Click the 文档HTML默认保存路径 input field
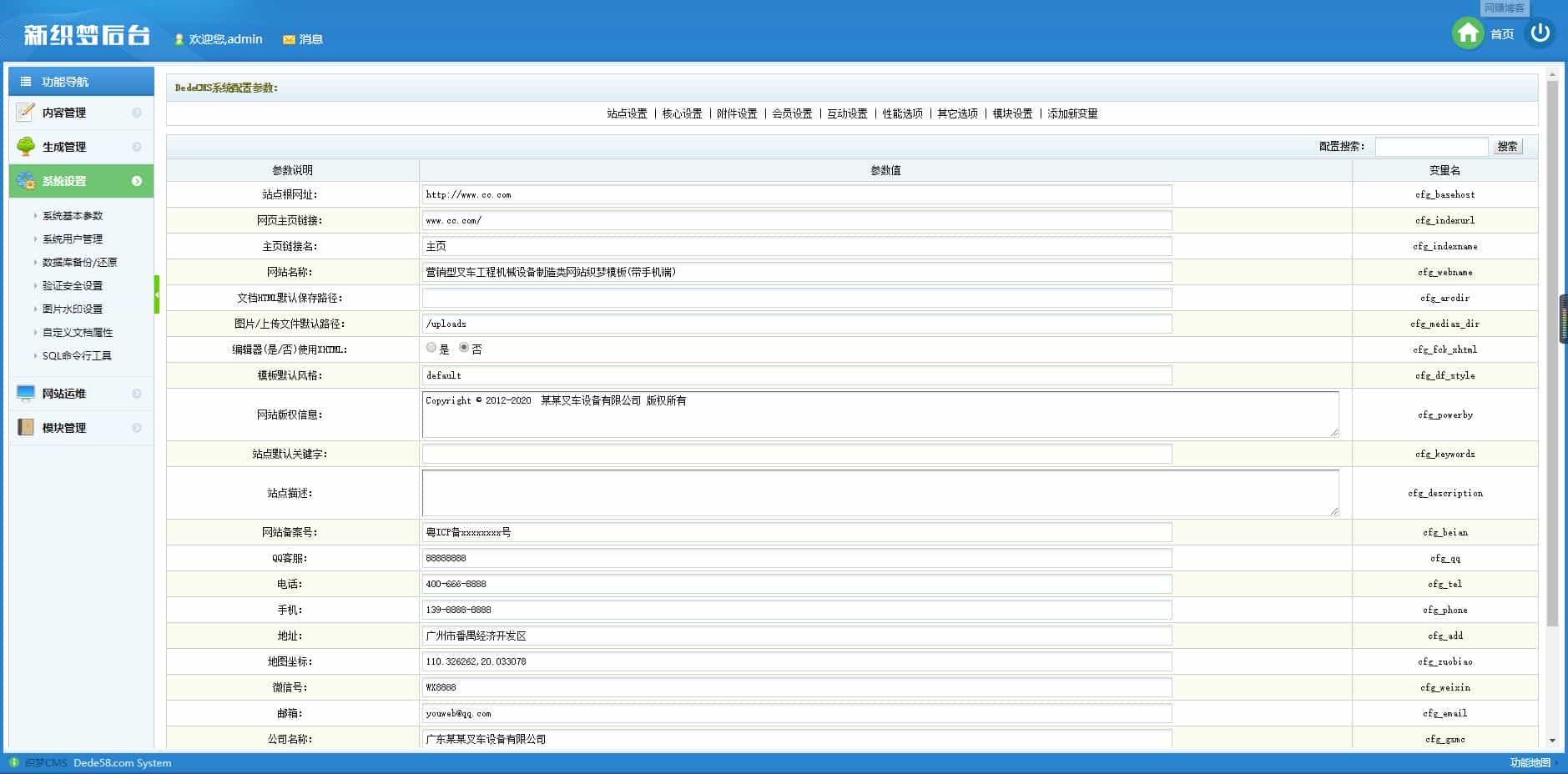 tap(797, 298)
